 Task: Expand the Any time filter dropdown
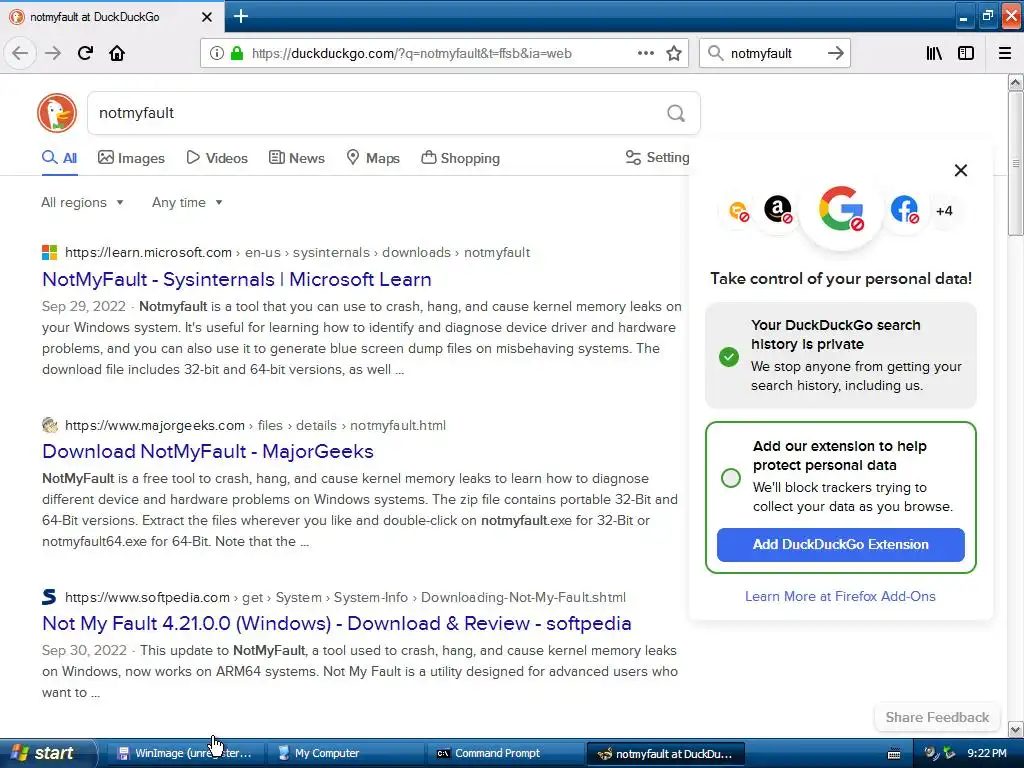pyautogui.click(x=187, y=202)
